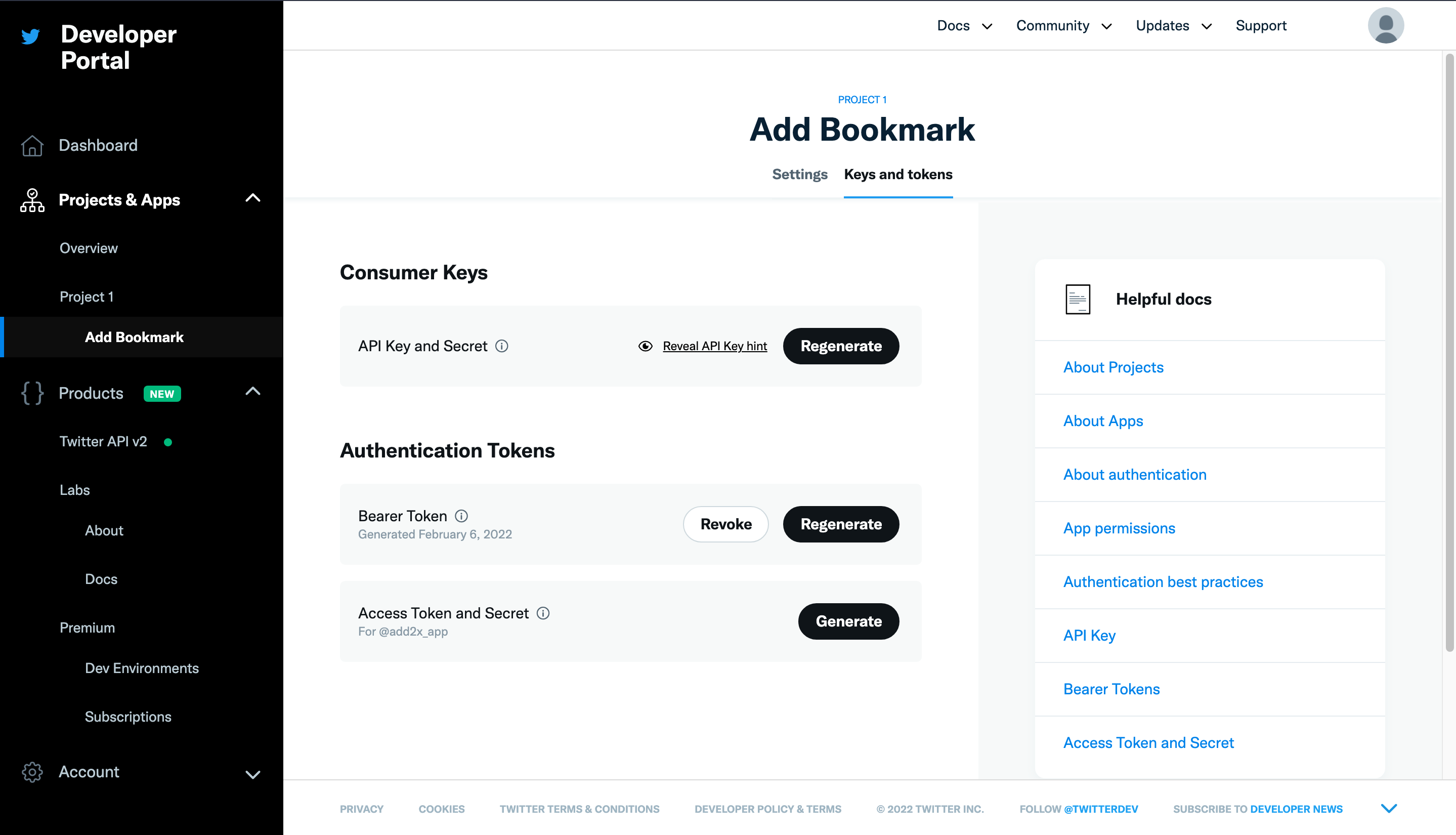
Task: Select the Keys and tokens tab
Action: (x=898, y=175)
